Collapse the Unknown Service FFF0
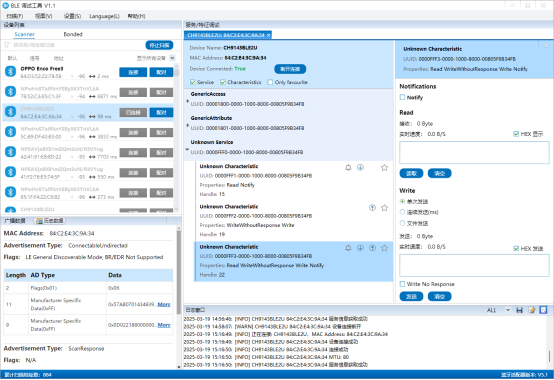 187,149
